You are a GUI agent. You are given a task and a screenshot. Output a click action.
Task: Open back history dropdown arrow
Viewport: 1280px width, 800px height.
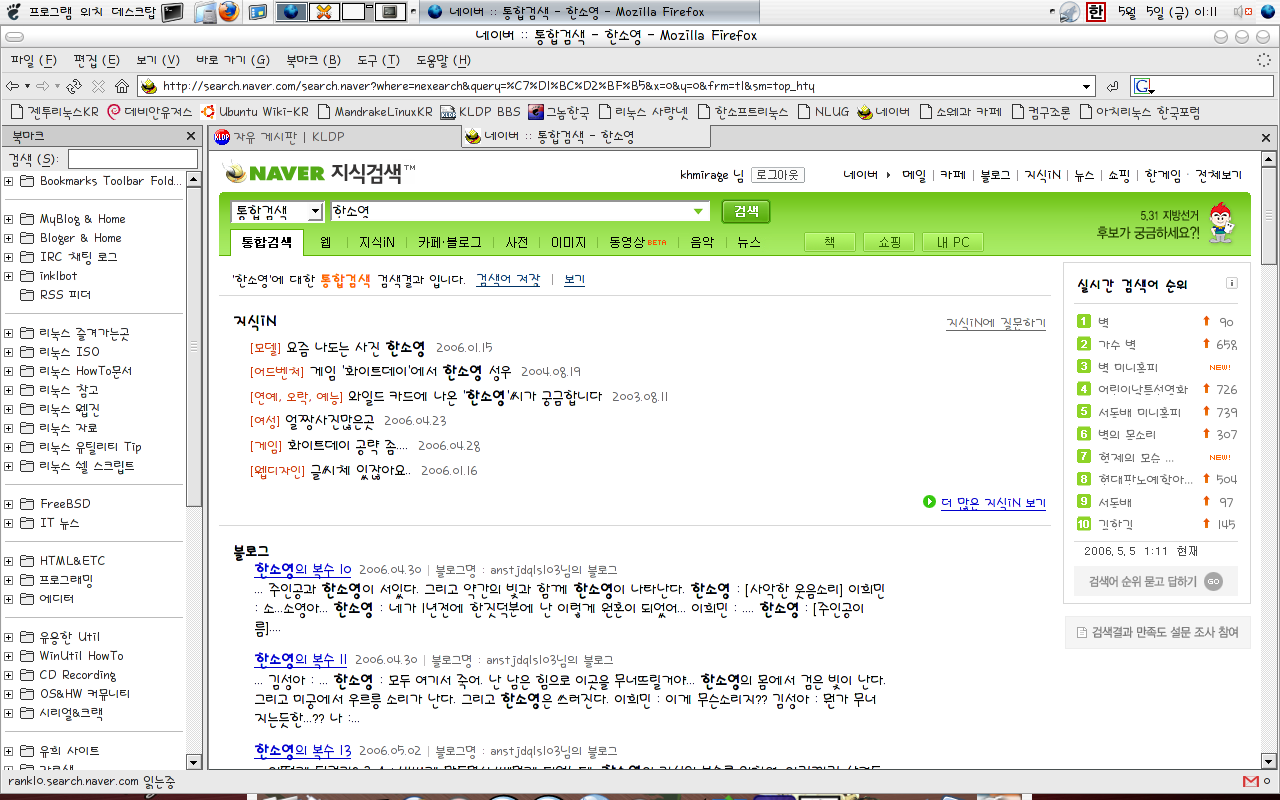pos(26,86)
